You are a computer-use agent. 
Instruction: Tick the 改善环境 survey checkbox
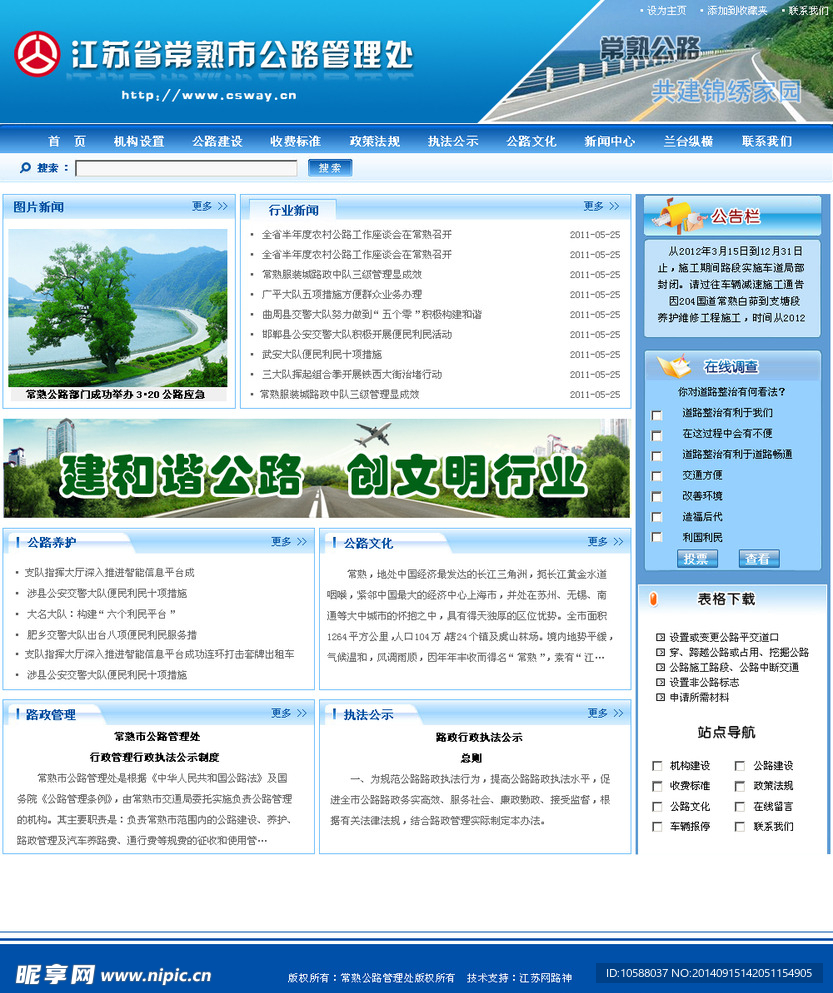[657, 497]
